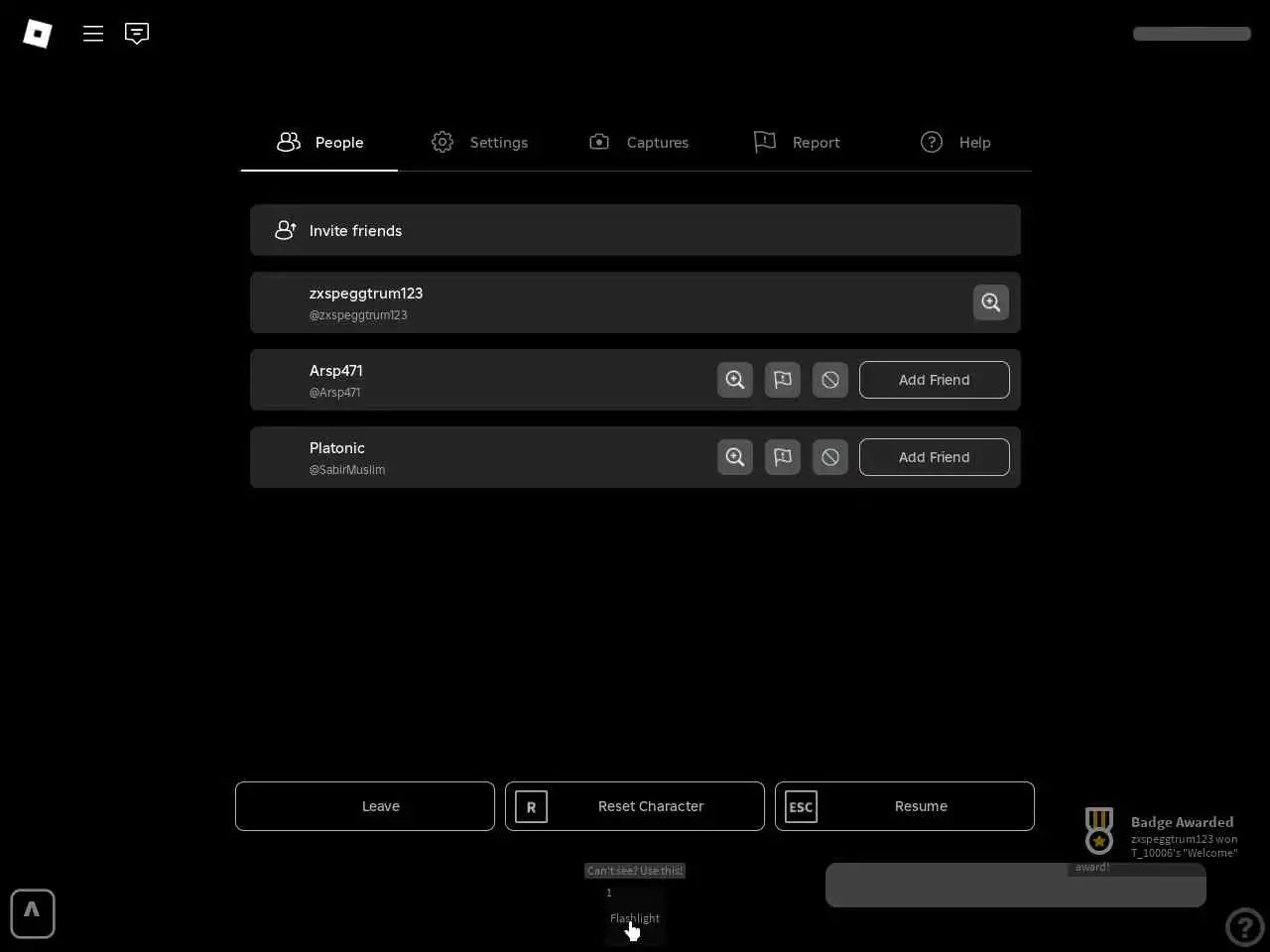This screenshot has height=952, width=1270.
Task: Report player Platonic with flag icon
Action: [x=783, y=457]
